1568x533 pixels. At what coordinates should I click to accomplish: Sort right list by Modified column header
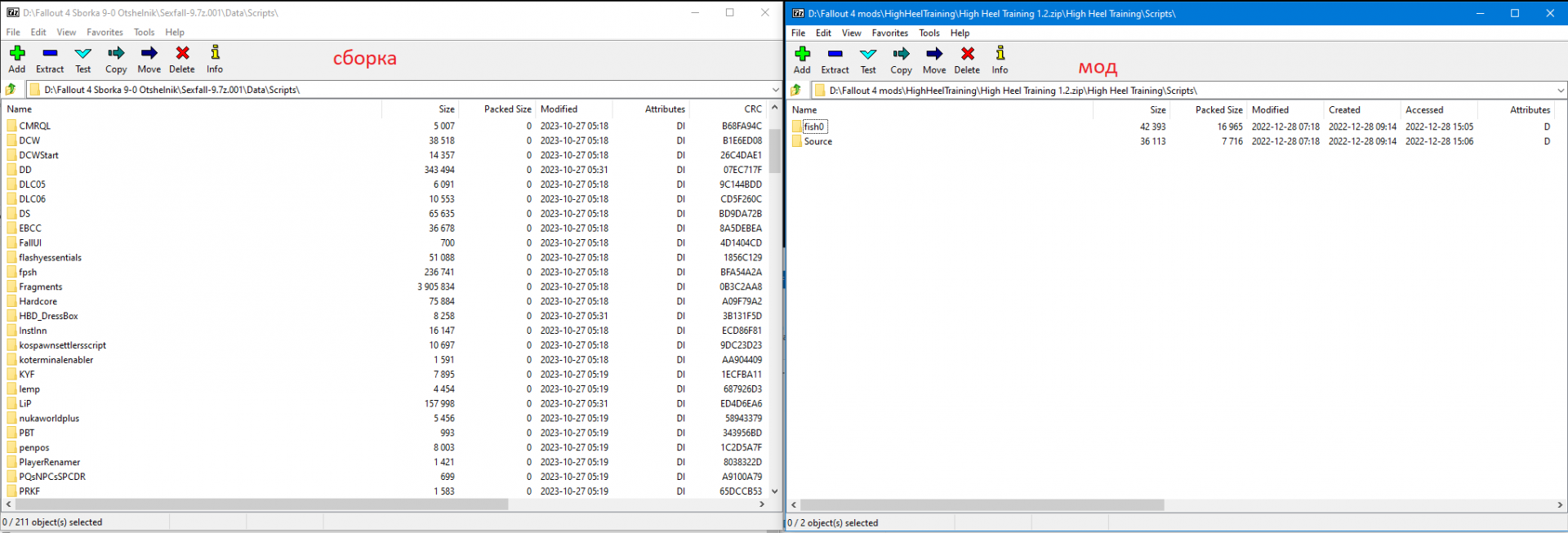(1270, 110)
